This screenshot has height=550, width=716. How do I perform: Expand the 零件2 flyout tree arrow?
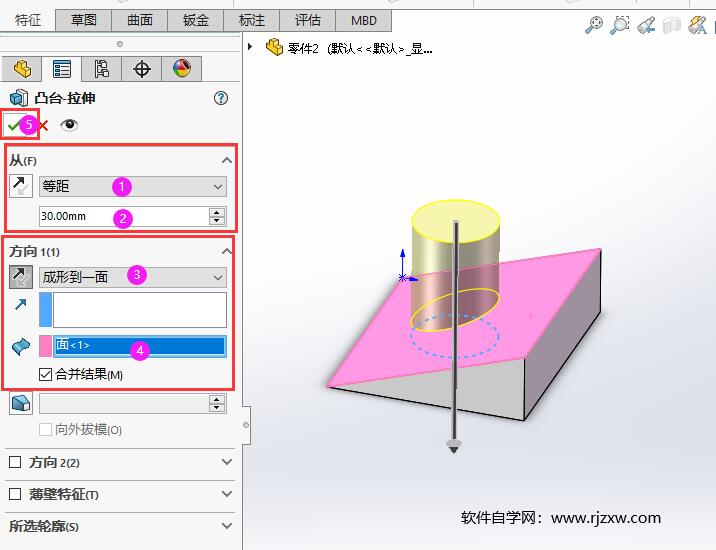tap(250, 47)
